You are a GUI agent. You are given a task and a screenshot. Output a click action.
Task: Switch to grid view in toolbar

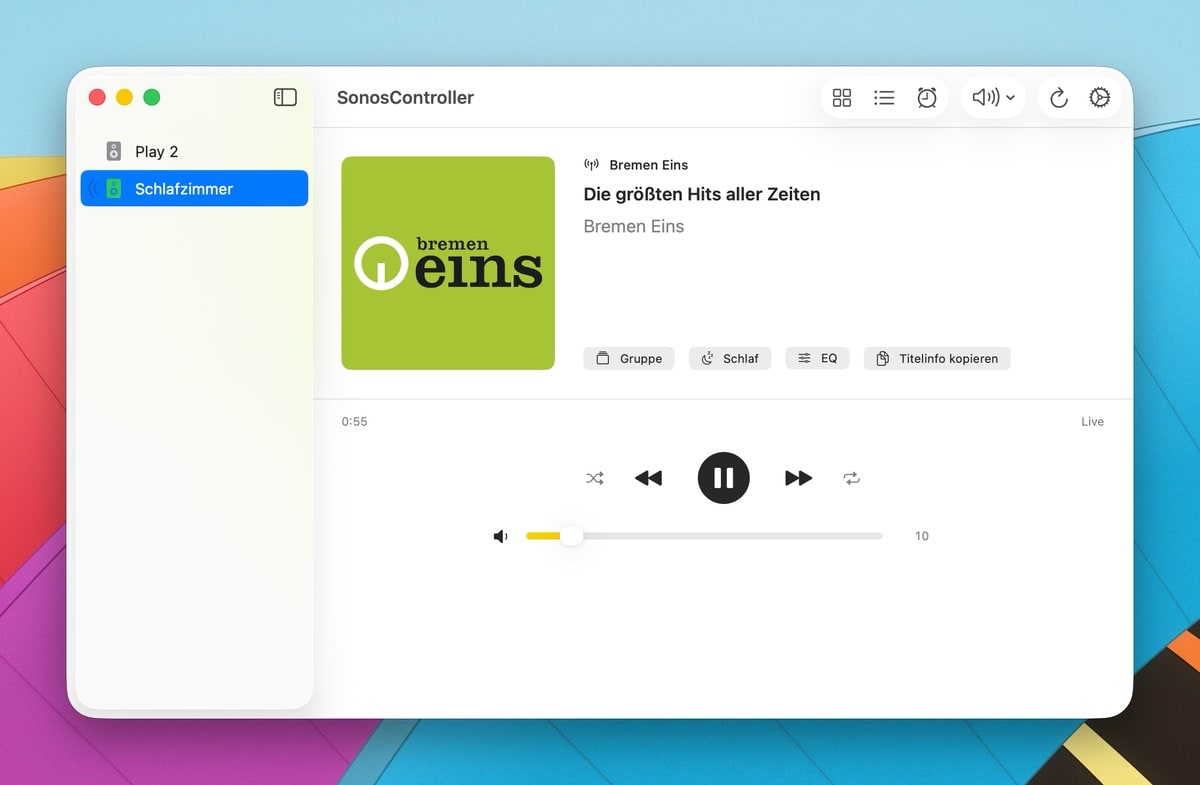(x=842, y=97)
